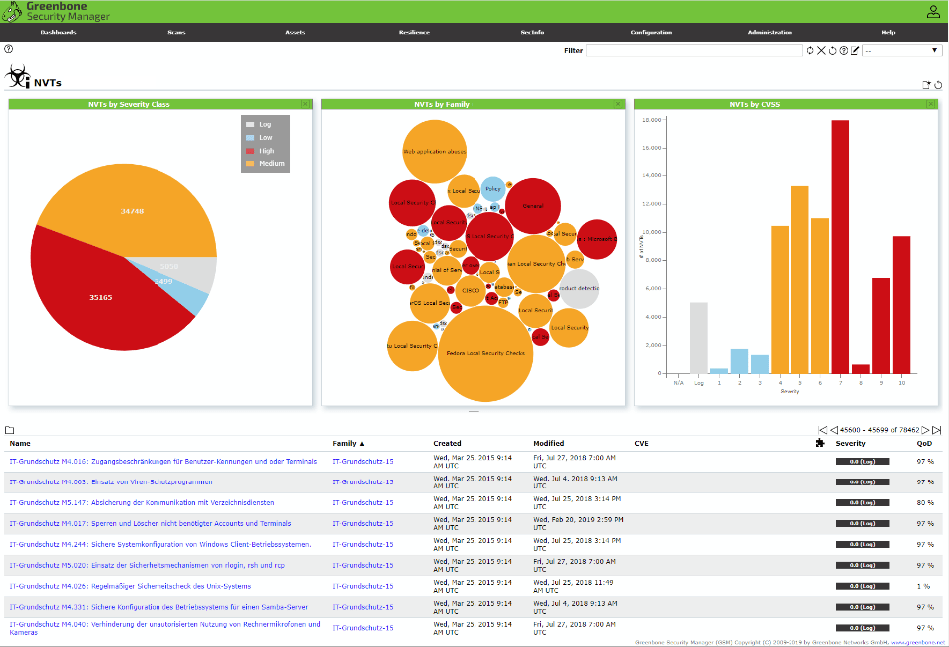Image resolution: width=949 pixels, height=647 pixels.
Task: Click the update filter refresh icon
Action: click(810, 50)
